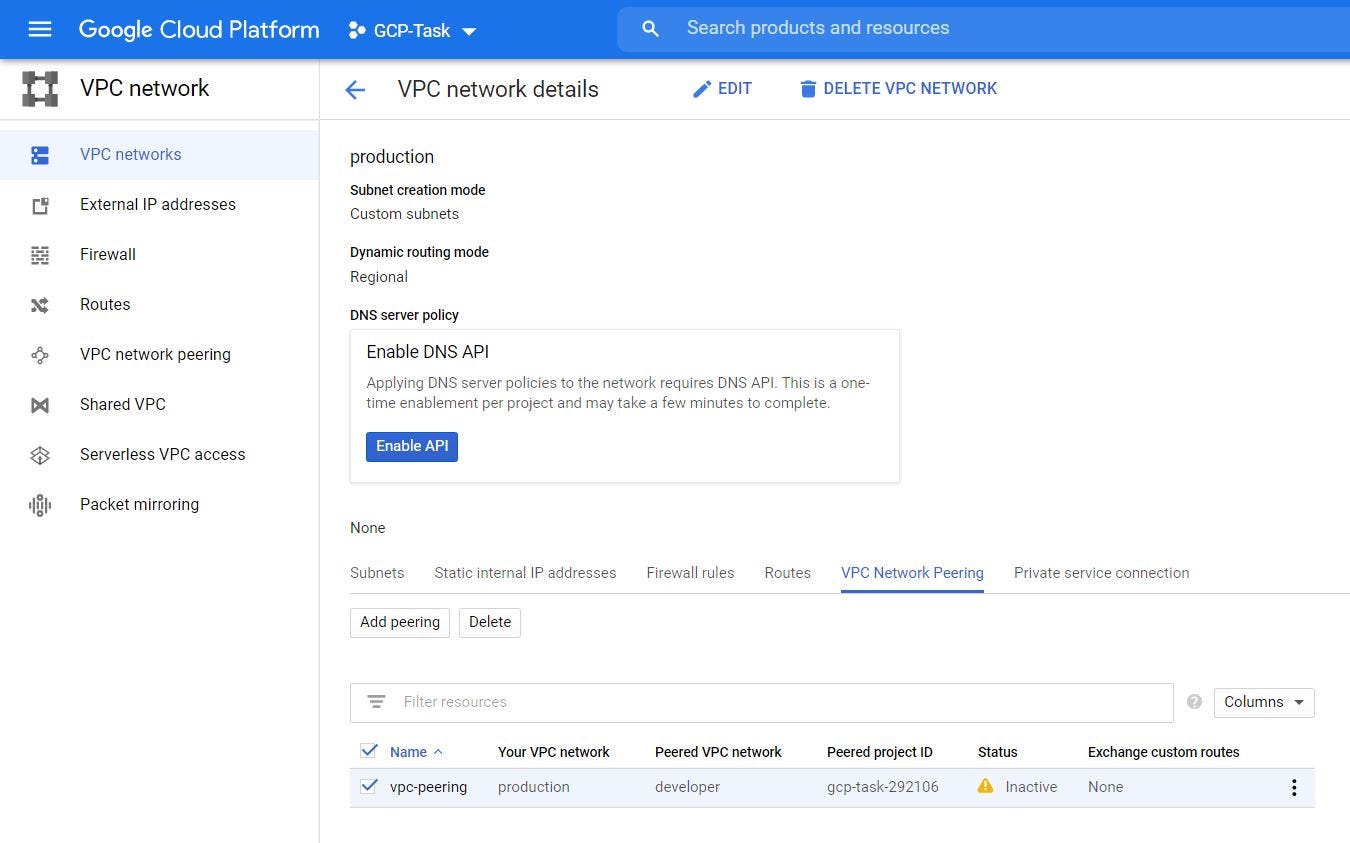Uncheck the vpc-peering row checkbox
Screen dimensions: 1350x843
point(369,786)
